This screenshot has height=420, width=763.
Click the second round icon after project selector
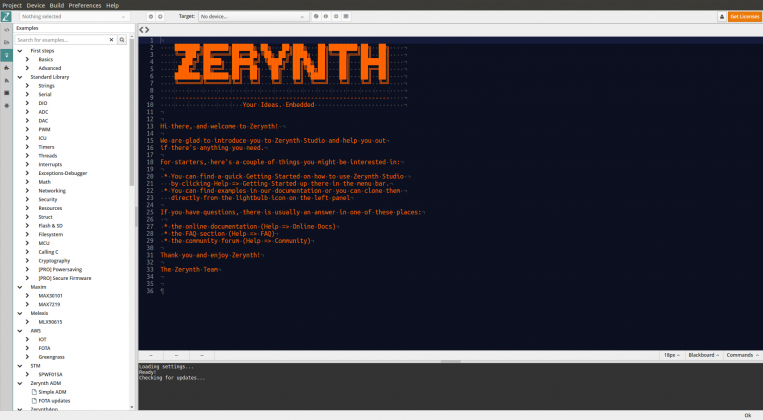(160, 17)
